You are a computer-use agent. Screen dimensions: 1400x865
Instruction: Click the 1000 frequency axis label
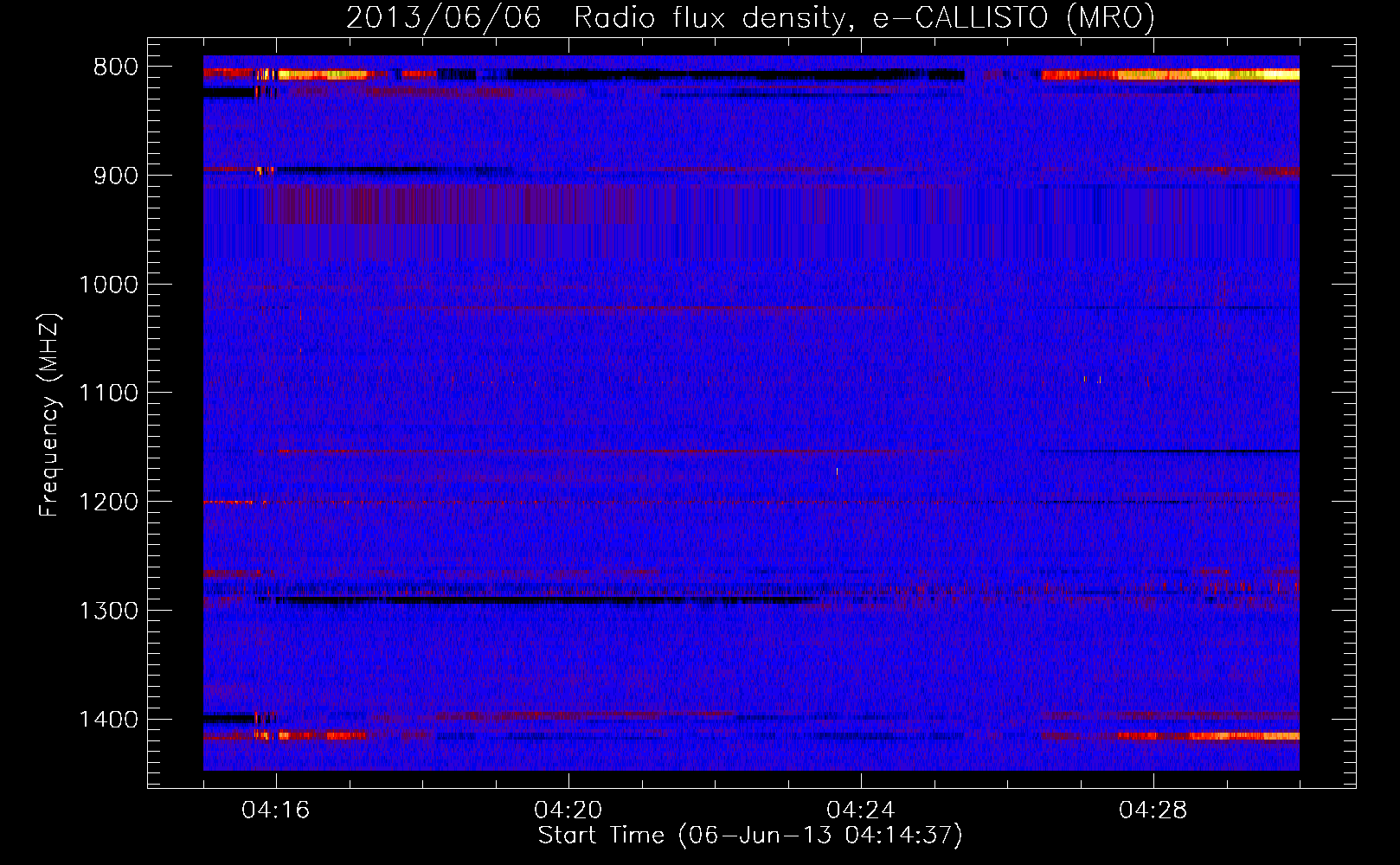108,285
